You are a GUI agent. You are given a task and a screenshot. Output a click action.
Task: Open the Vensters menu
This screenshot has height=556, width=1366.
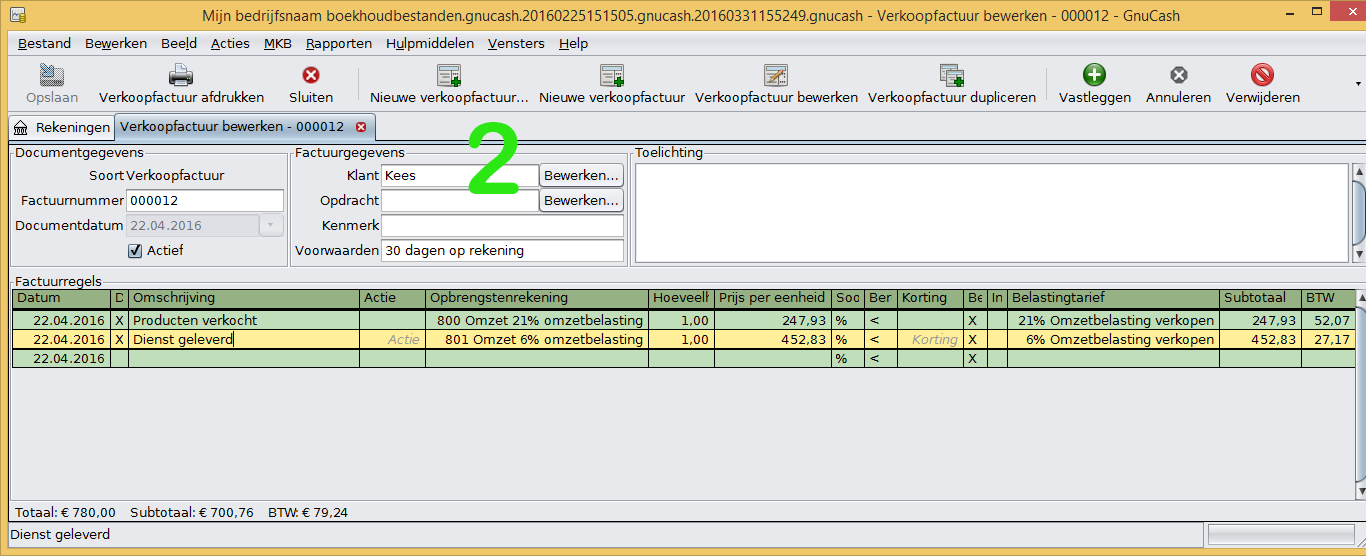(x=516, y=43)
